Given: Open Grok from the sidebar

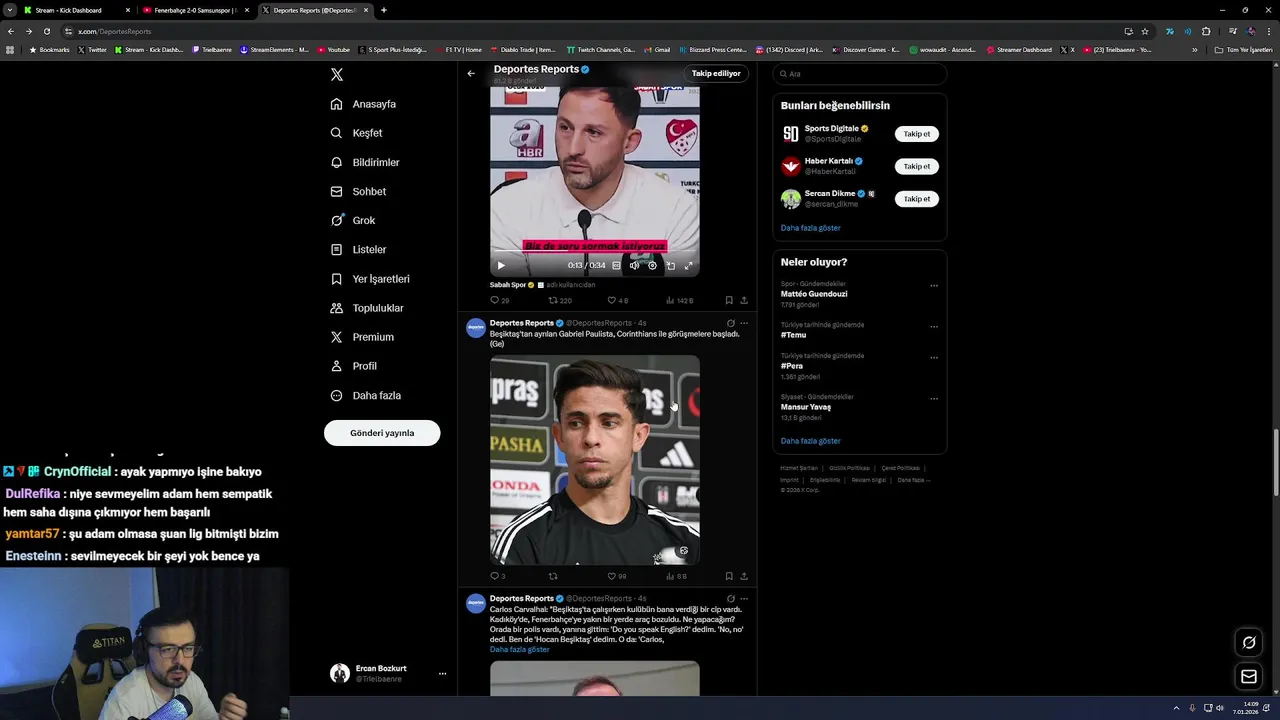Looking at the screenshot, I should click(353, 220).
